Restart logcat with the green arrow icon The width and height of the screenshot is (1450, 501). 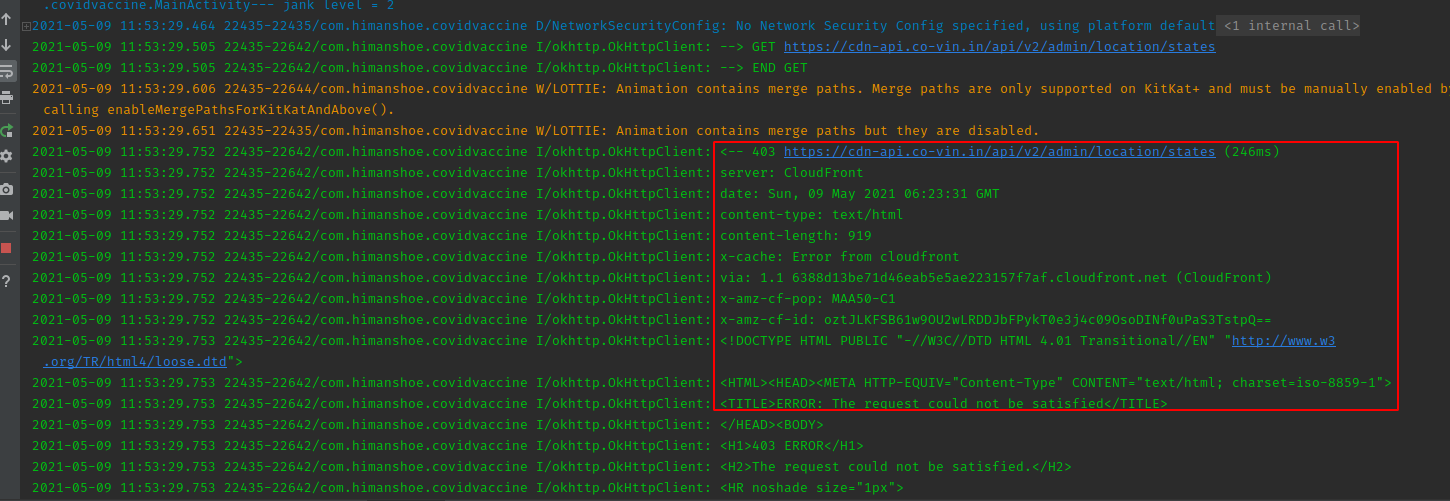pos(7,131)
